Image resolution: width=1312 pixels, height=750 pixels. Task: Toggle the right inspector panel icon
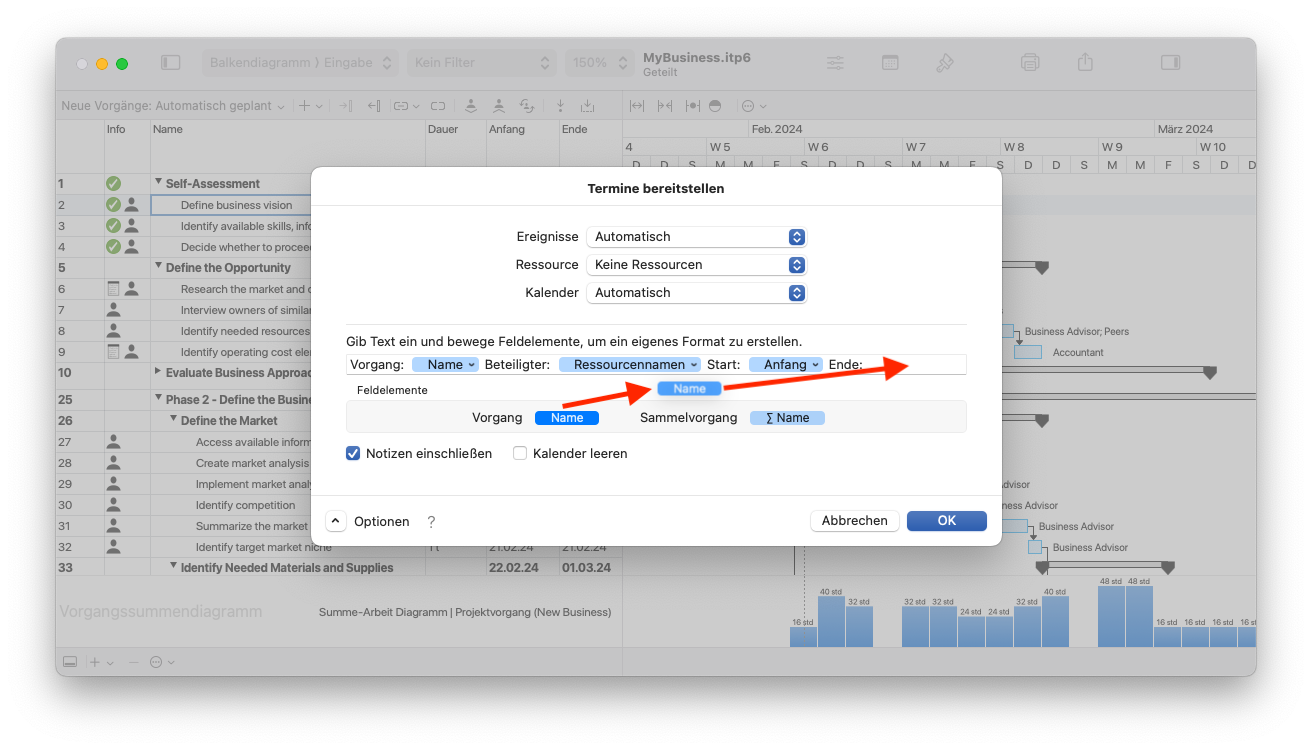1170,62
